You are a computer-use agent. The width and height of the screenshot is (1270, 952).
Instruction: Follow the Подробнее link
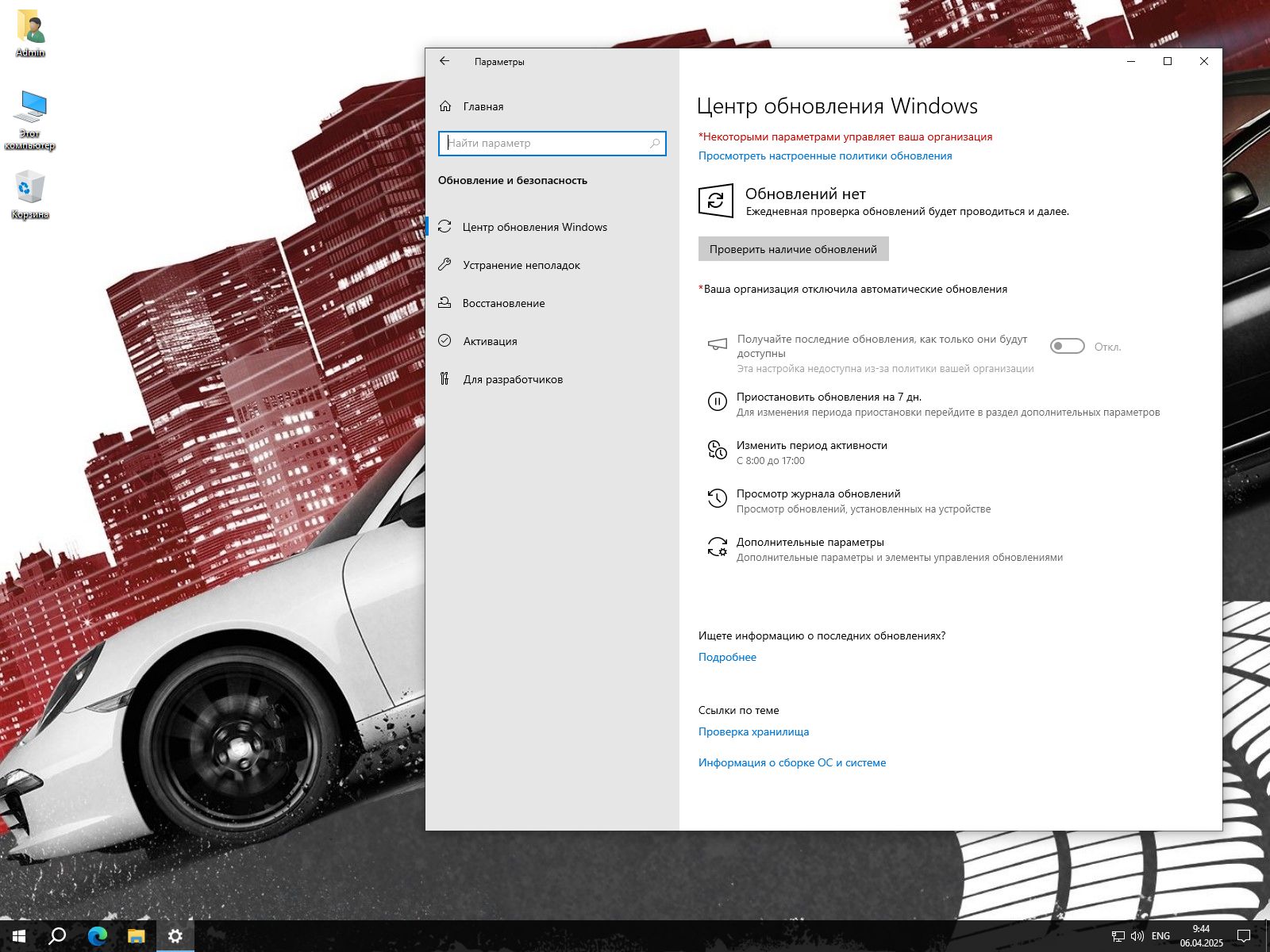point(727,657)
